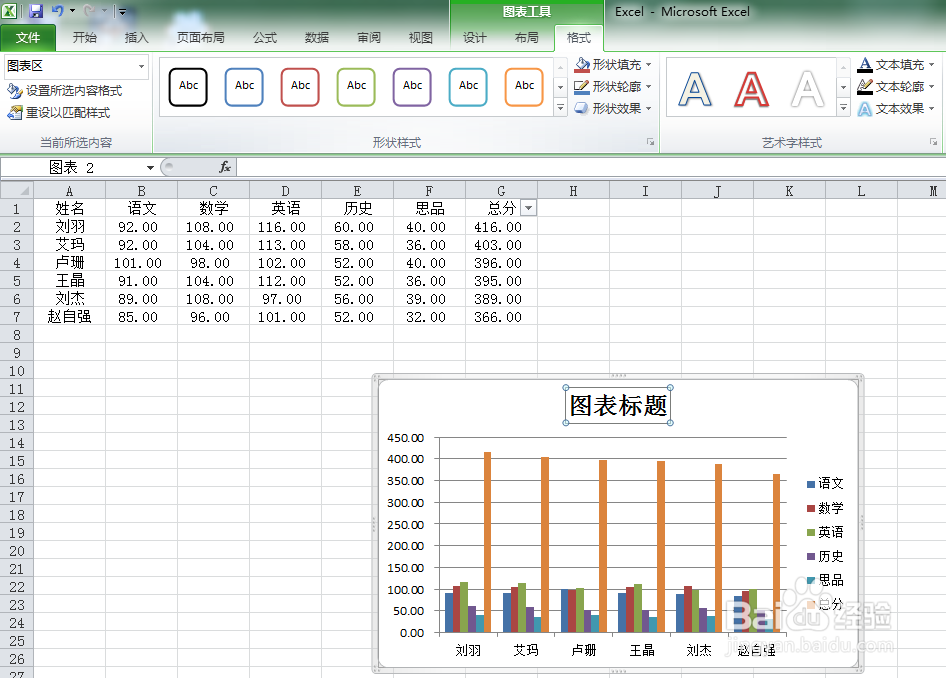Apply green outline Abc shape style

pos(357,87)
